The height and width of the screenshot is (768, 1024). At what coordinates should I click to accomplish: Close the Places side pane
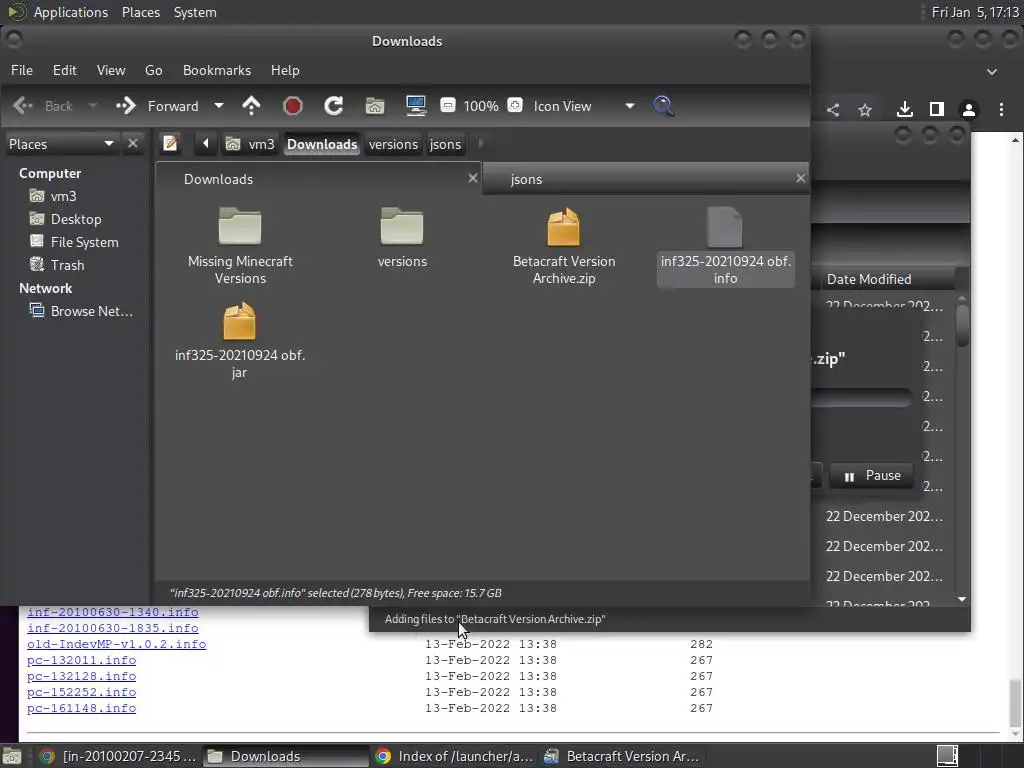[x=133, y=143]
